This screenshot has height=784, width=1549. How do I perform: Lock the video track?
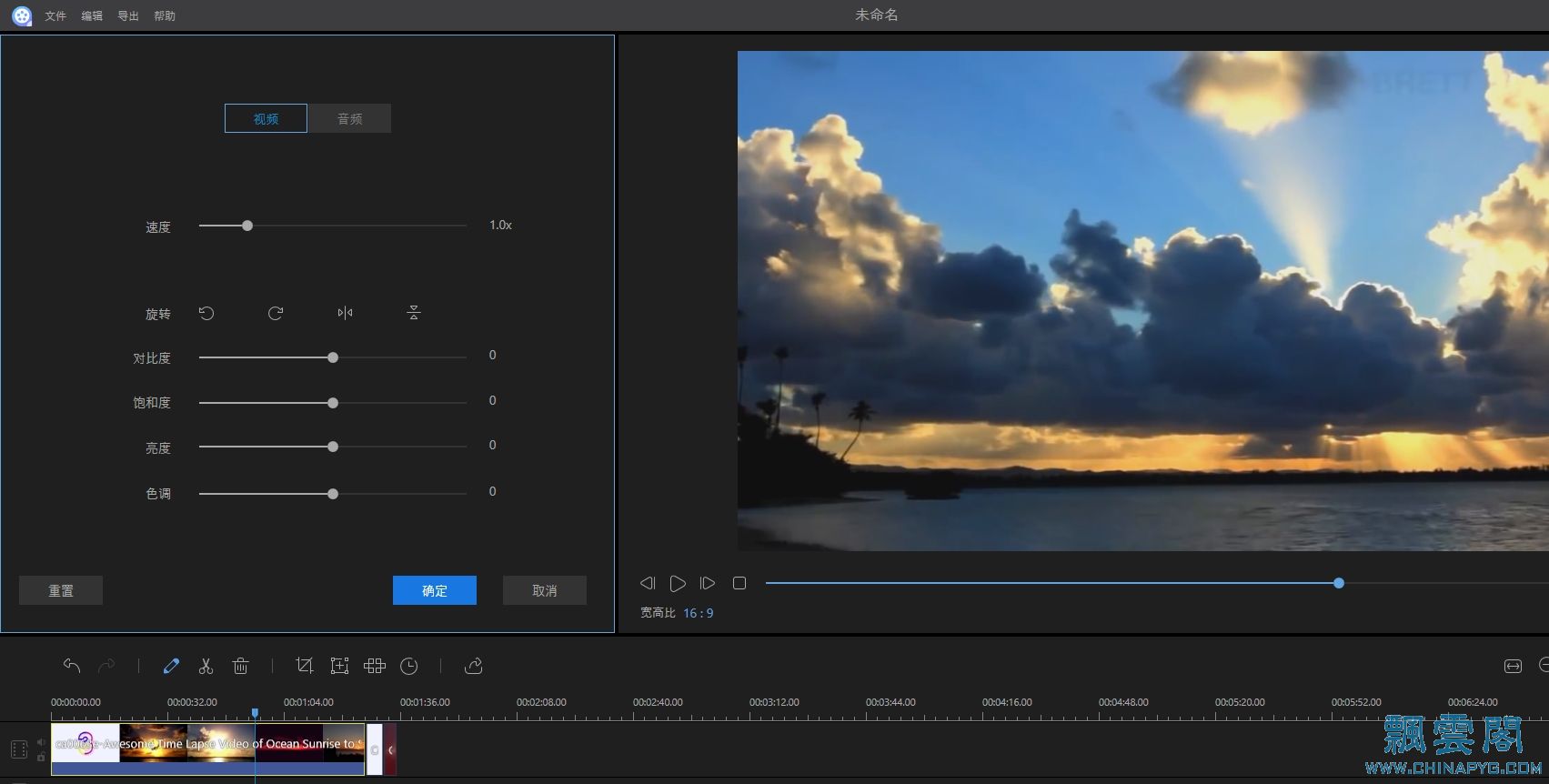pos(41,757)
